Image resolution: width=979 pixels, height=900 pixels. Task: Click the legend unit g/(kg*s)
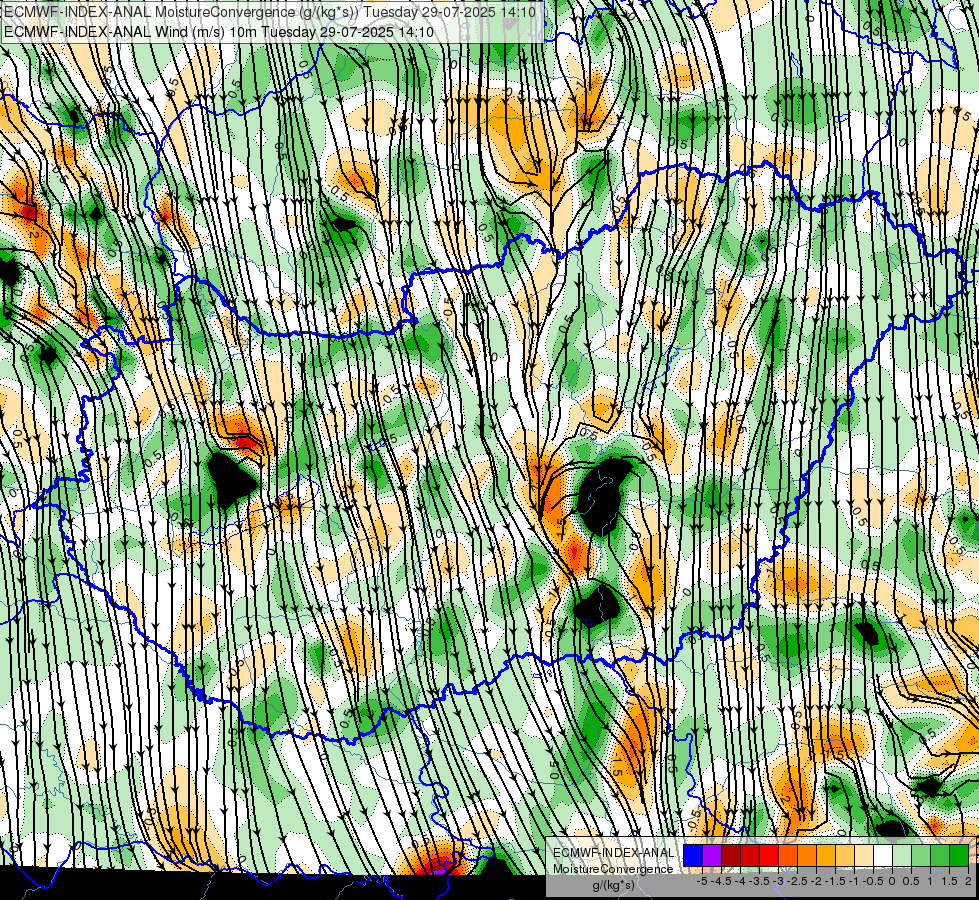click(x=614, y=885)
